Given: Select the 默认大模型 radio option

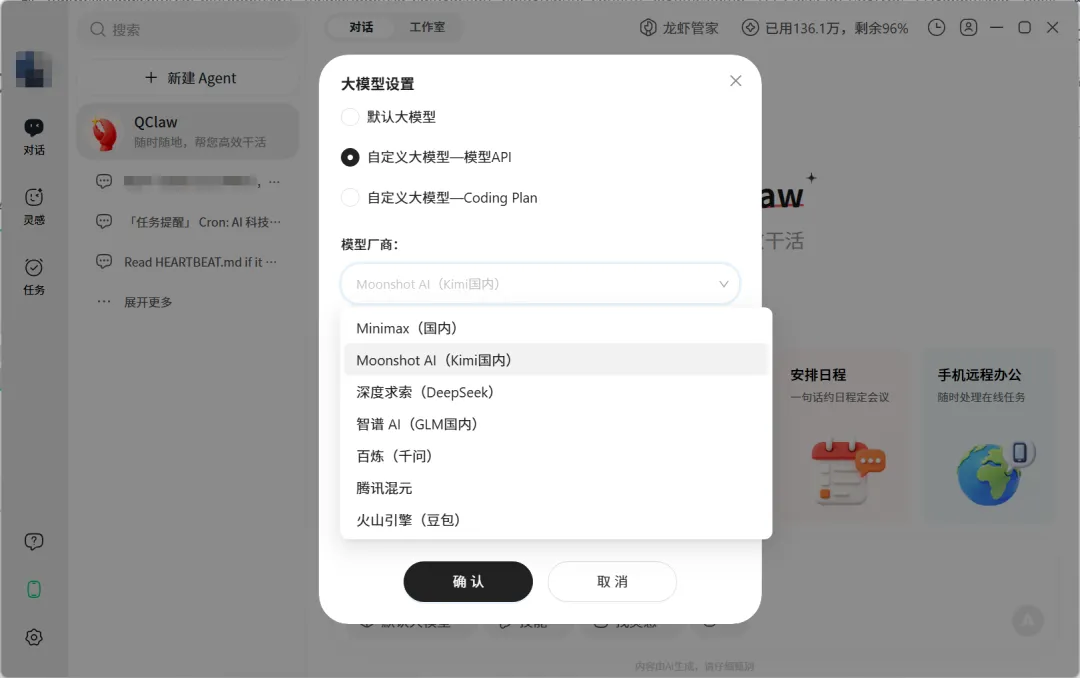Looking at the screenshot, I should tap(350, 116).
